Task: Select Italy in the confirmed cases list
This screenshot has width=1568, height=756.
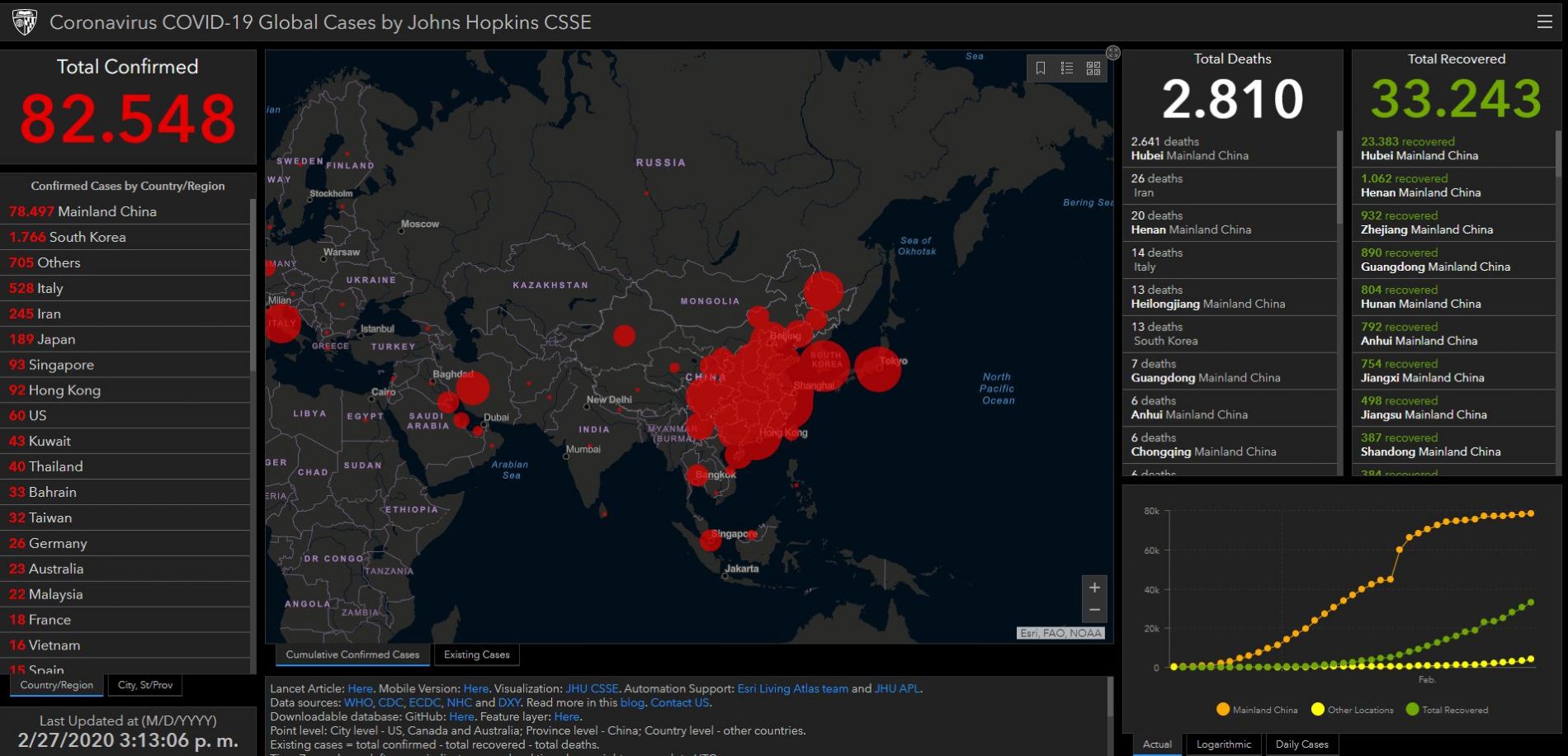Action: [x=50, y=288]
